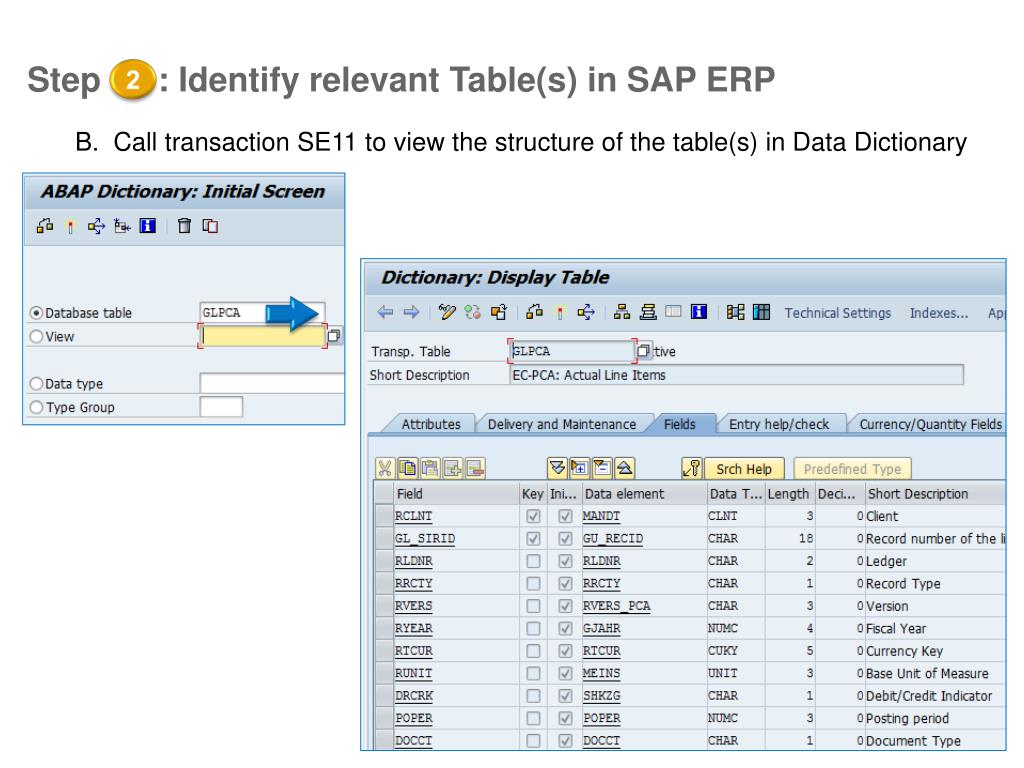Click the Copy icon above the field list
The image size is (1024, 768).
pos(408,468)
